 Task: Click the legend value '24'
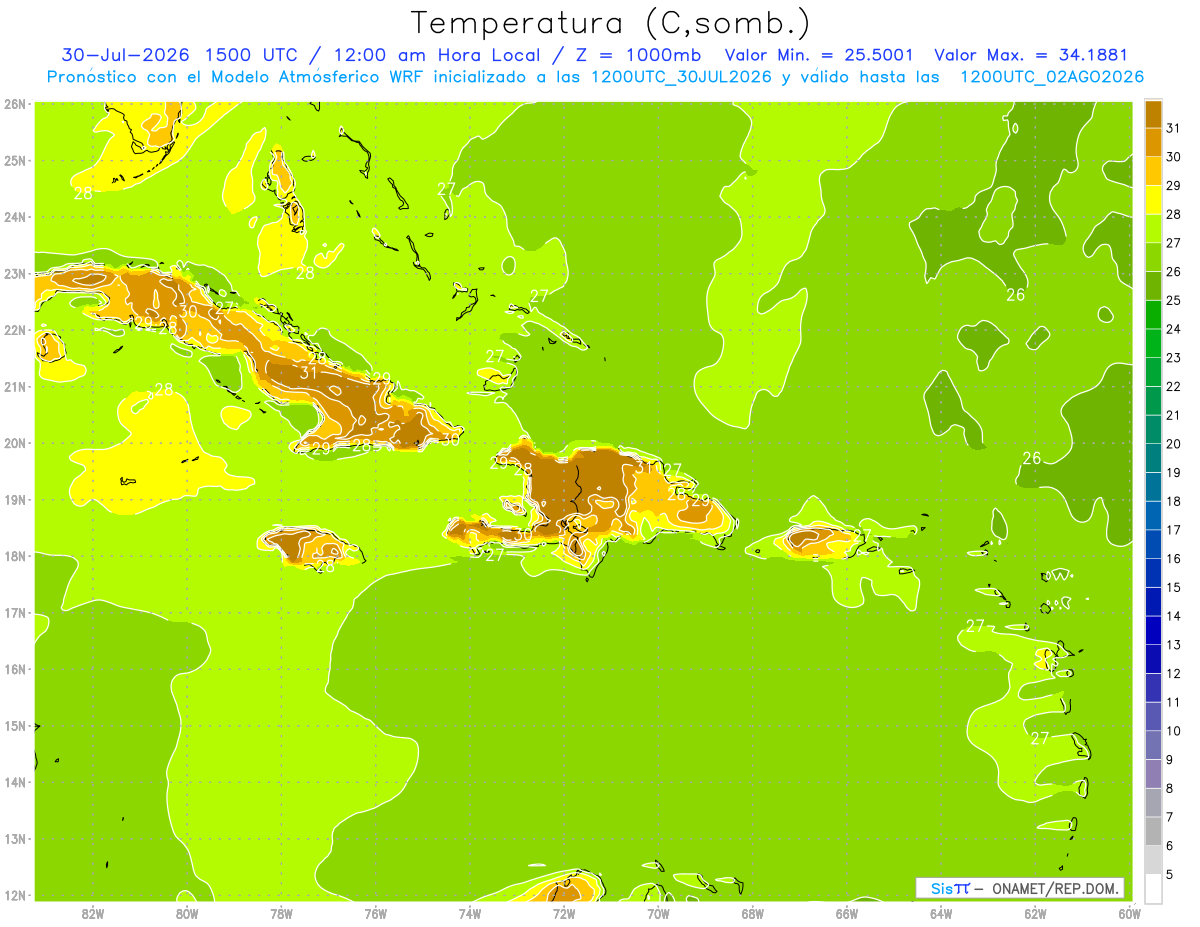pos(1174,329)
